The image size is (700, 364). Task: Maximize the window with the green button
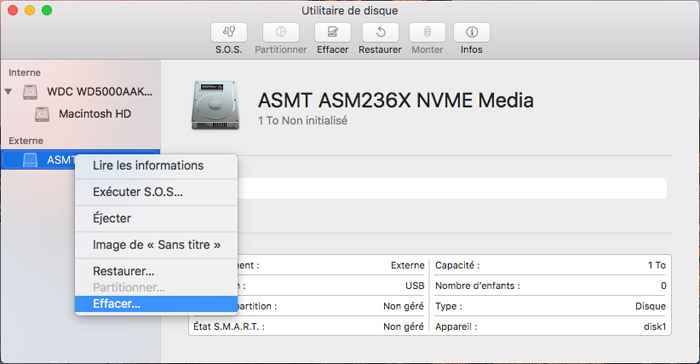47,10
